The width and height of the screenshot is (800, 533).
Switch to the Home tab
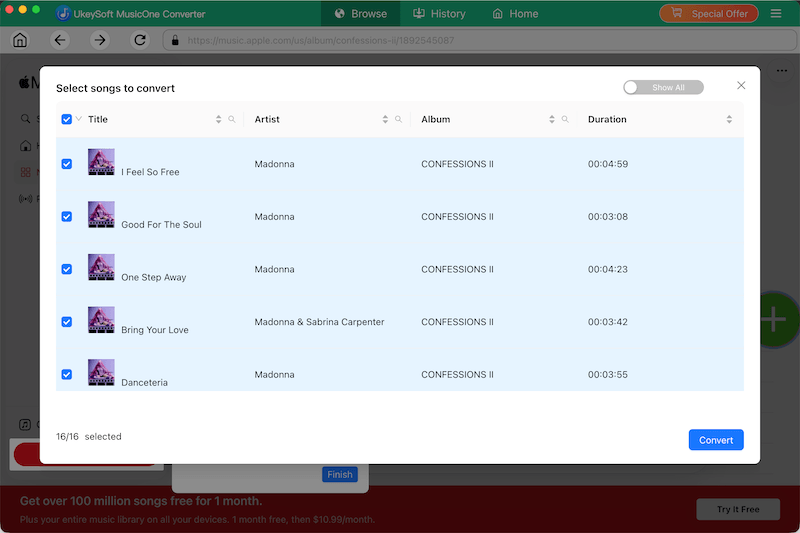point(515,14)
